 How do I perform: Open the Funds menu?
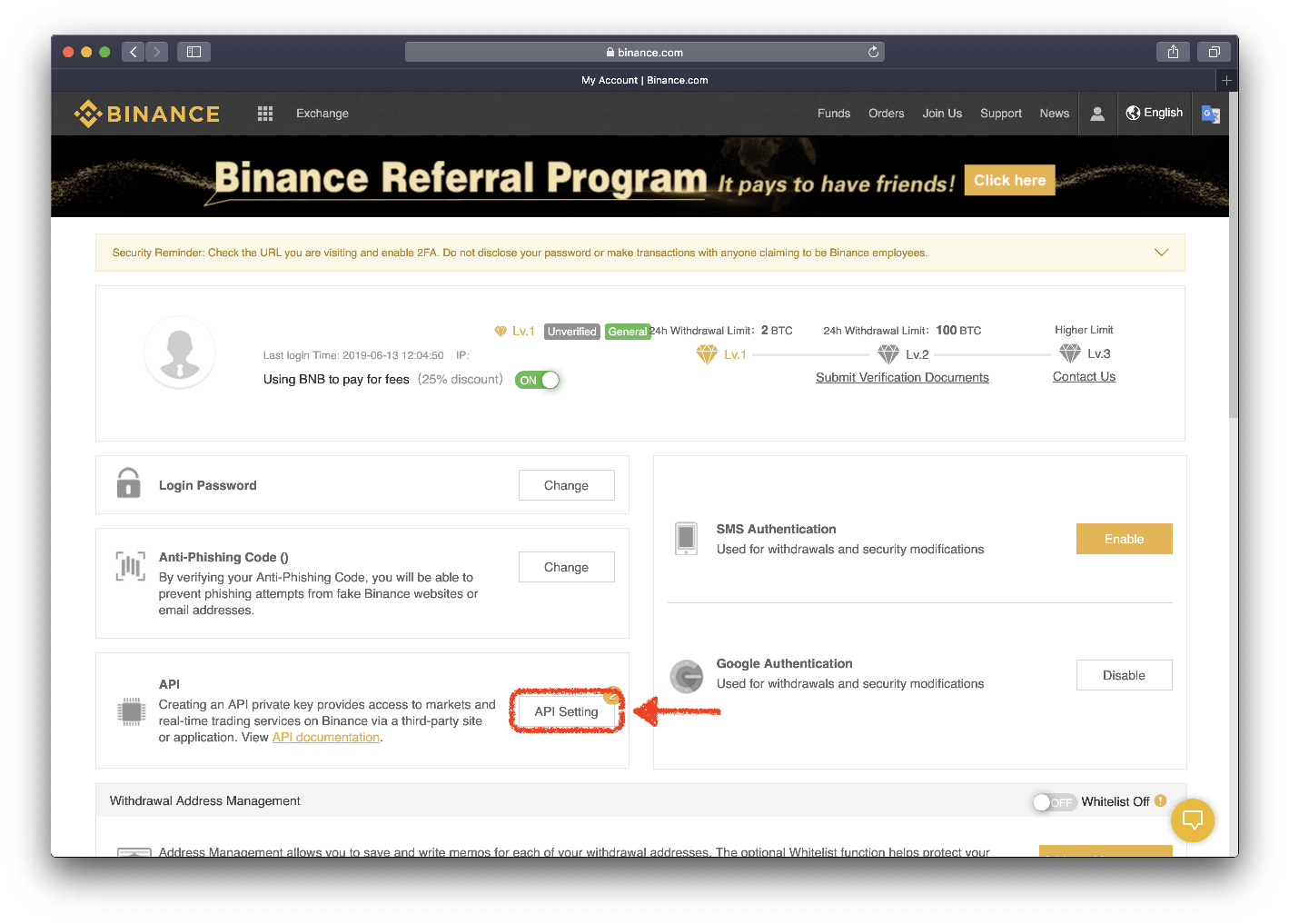834,114
